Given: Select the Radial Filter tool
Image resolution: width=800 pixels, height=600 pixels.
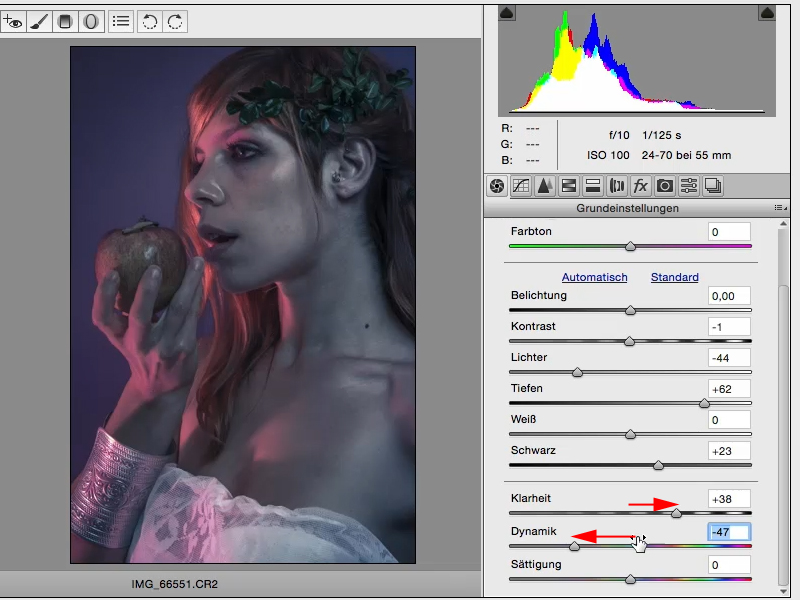Looking at the screenshot, I should (x=91, y=20).
